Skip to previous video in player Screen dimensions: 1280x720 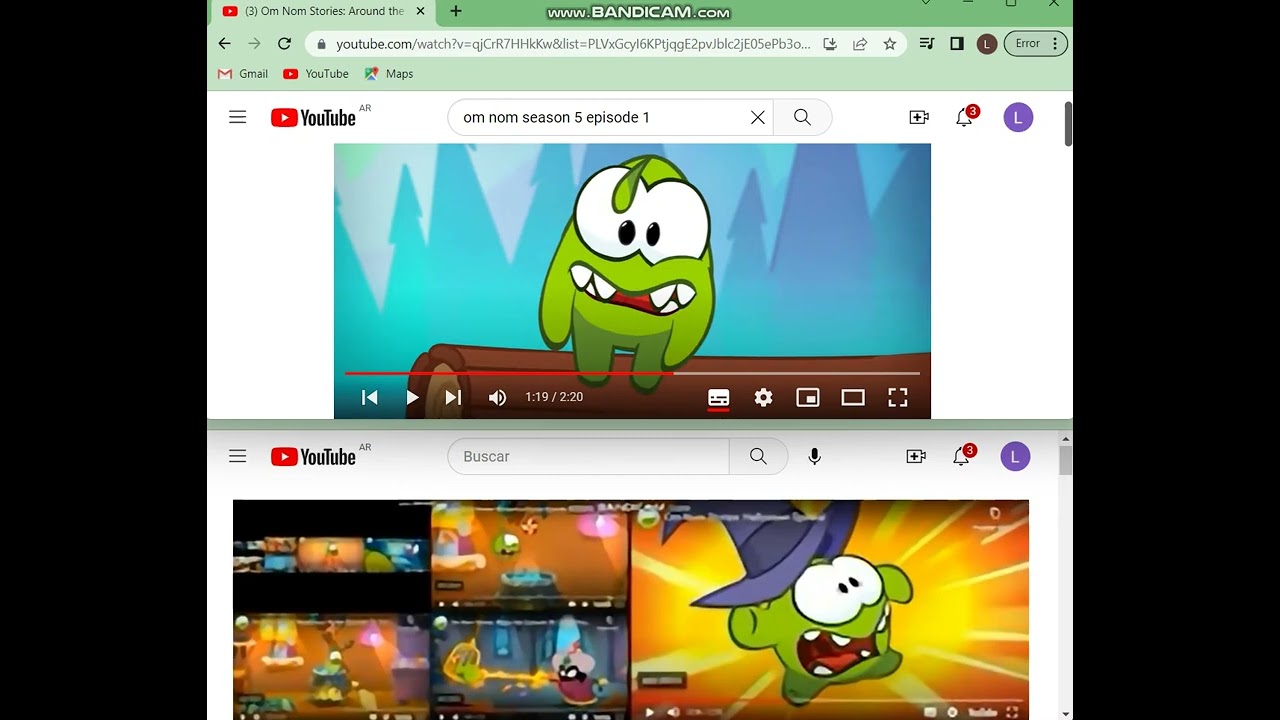coord(370,397)
